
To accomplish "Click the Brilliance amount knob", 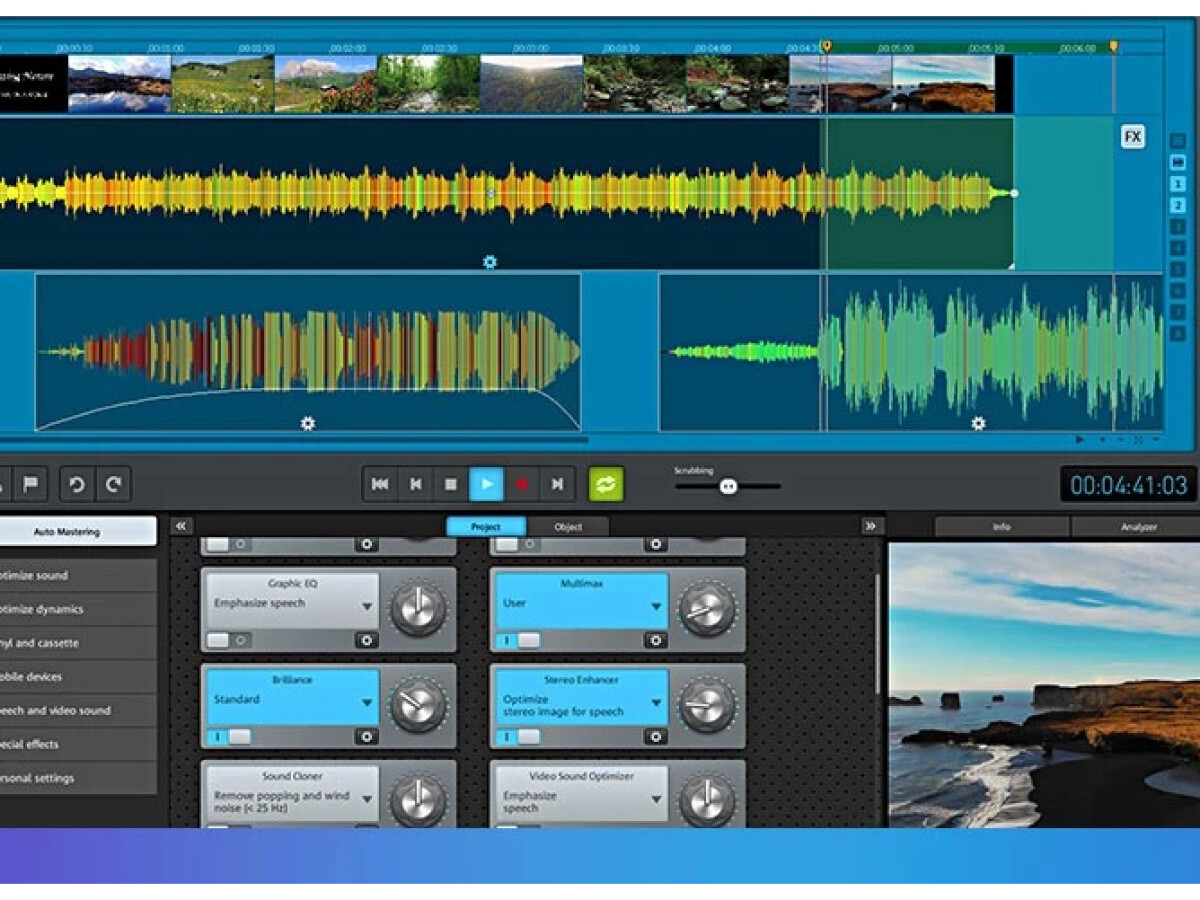I will tap(418, 706).
